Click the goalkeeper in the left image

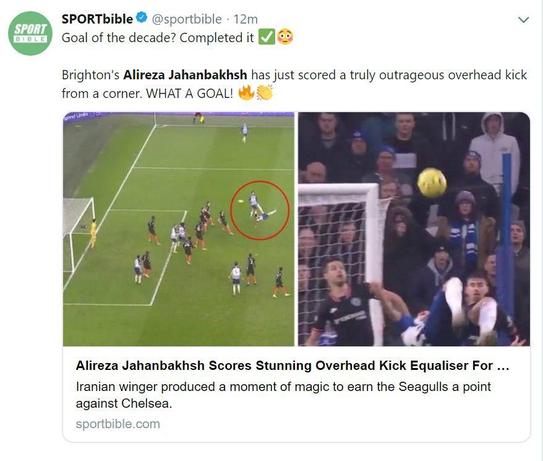pos(93,232)
